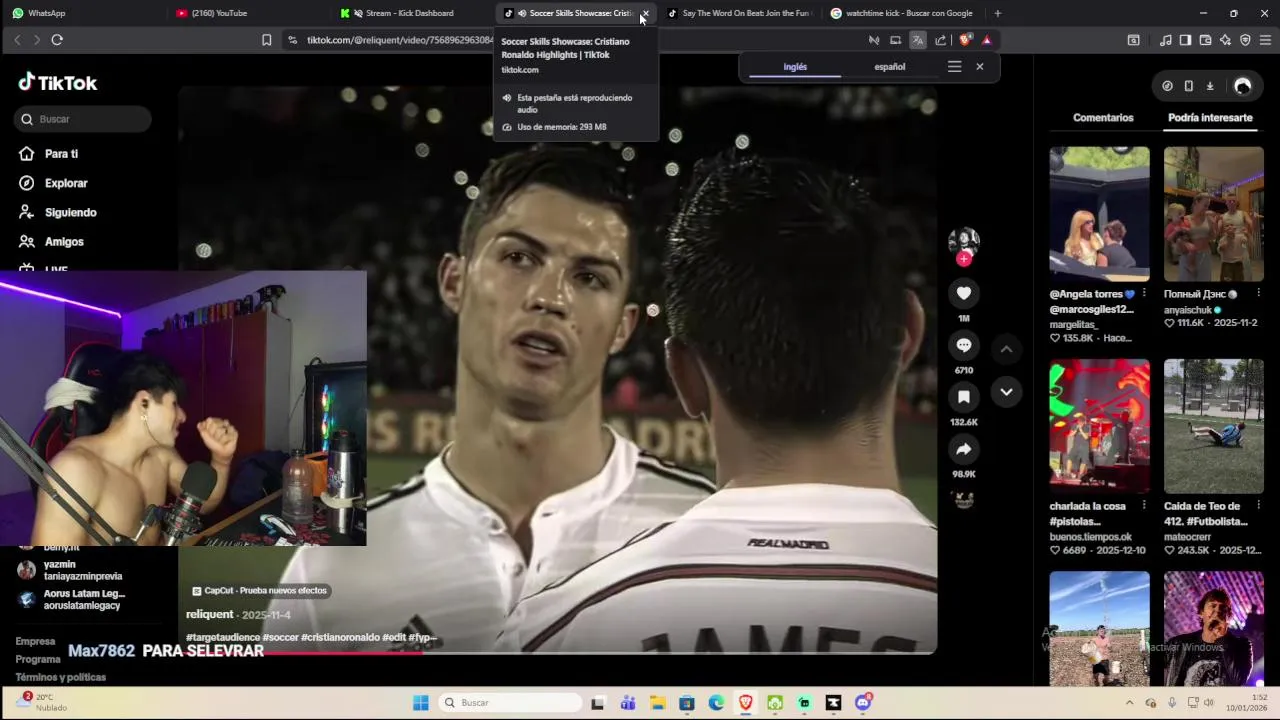Bookmark the video using the favorites icon
The height and width of the screenshot is (720, 1280).
[964, 397]
